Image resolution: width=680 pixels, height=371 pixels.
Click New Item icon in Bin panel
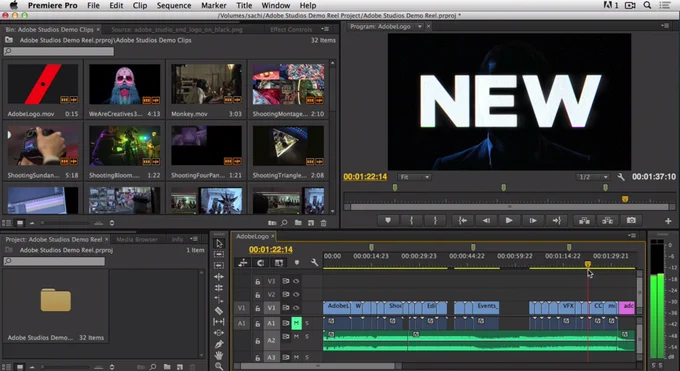pos(311,223)
